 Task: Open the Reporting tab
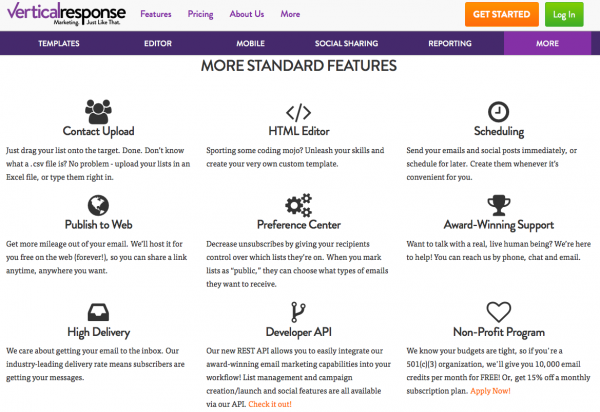coord(450,44)
